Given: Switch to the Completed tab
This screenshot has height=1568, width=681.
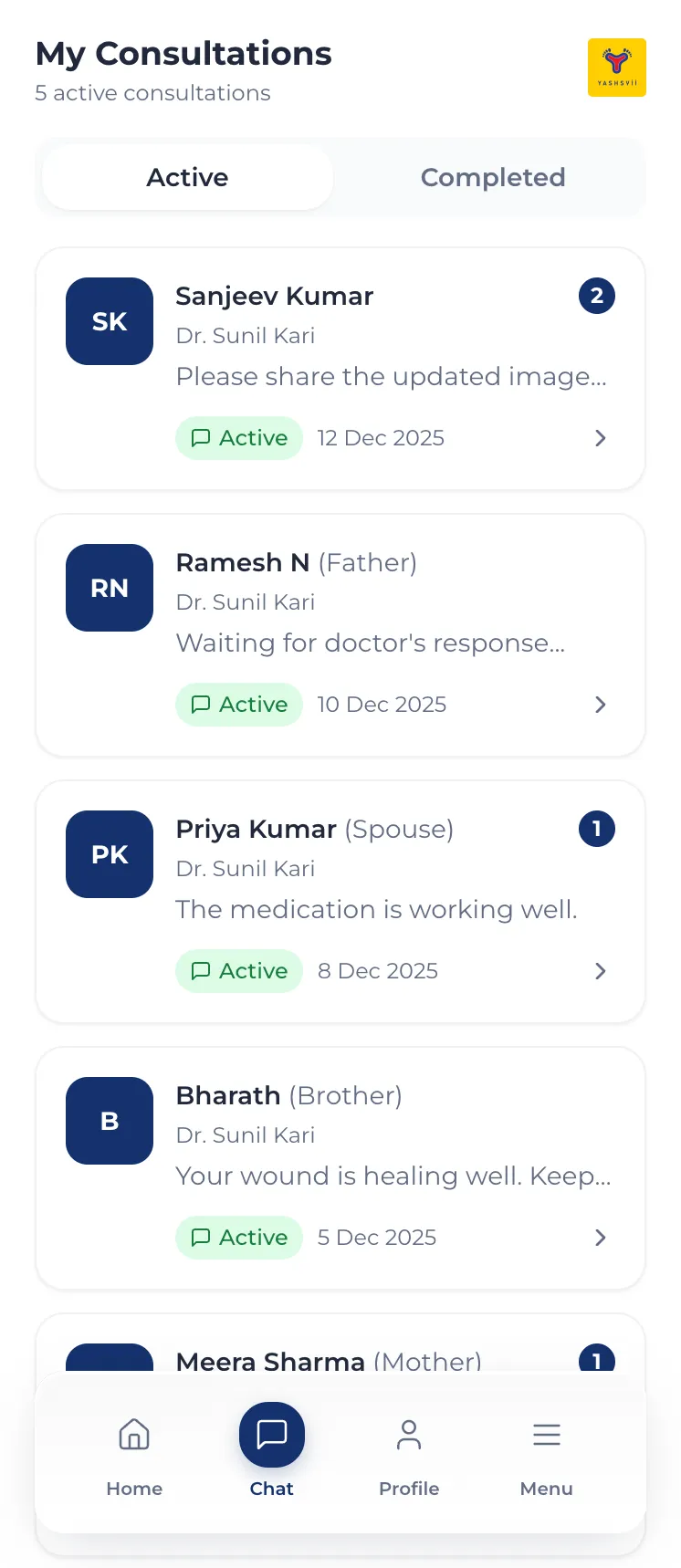Looking at the screenshot, I should click(x=493, y=177).
